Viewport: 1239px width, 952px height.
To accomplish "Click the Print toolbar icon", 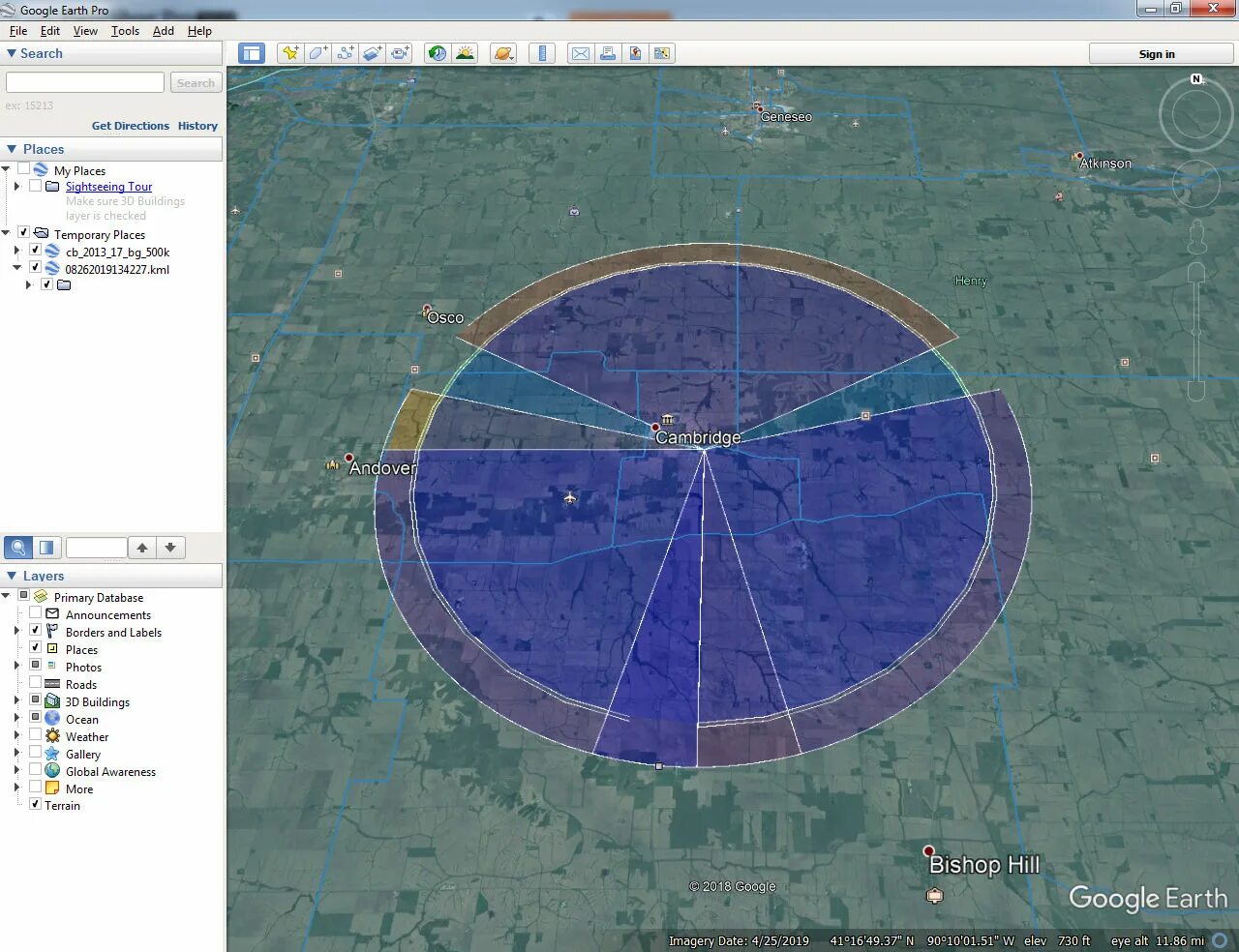I will 608,53.
